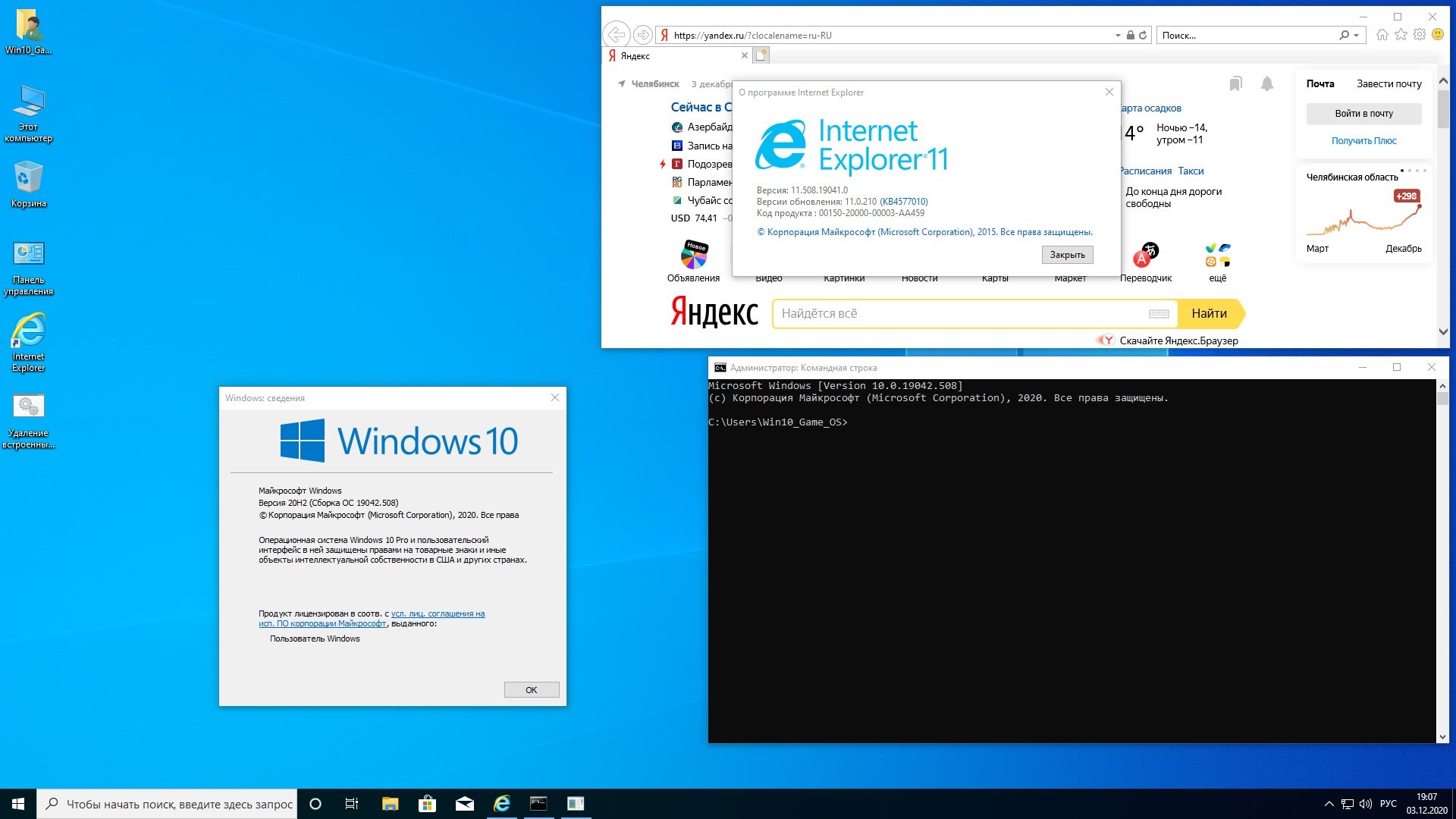1456x819 pixels.
Task: Open IE favorites star icon
Action: [x=1401, y=35]
